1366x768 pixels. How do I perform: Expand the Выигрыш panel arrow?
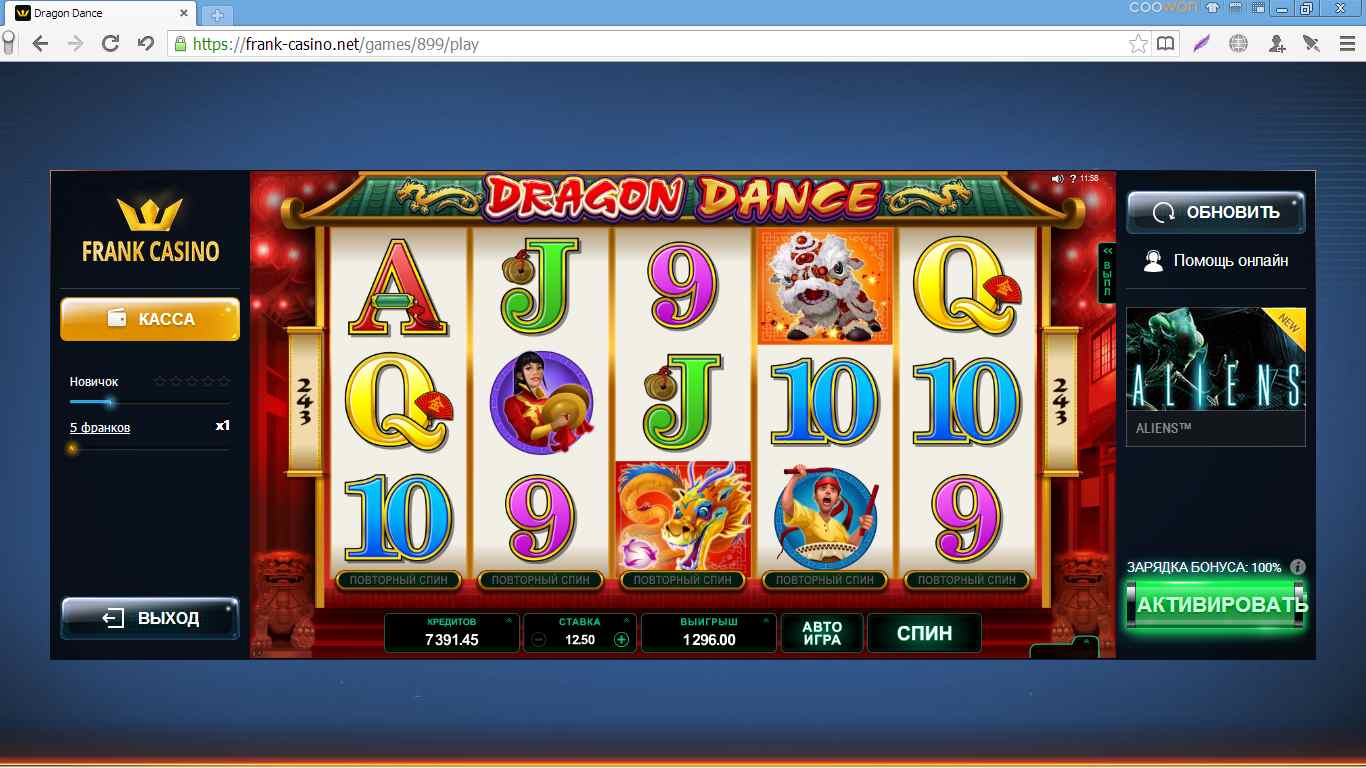pyautogui.click(x=765, y=620)
